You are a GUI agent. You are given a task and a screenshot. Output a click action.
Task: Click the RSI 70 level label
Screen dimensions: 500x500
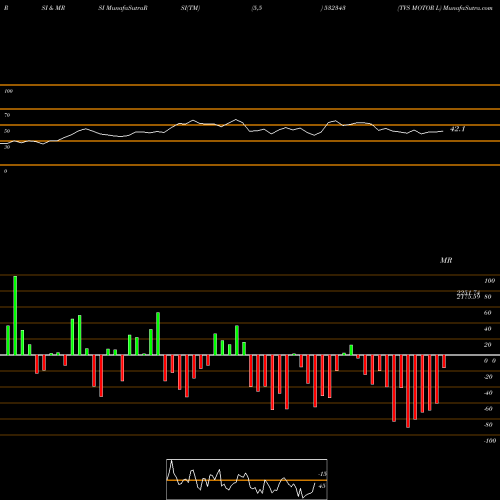(7, 115)
